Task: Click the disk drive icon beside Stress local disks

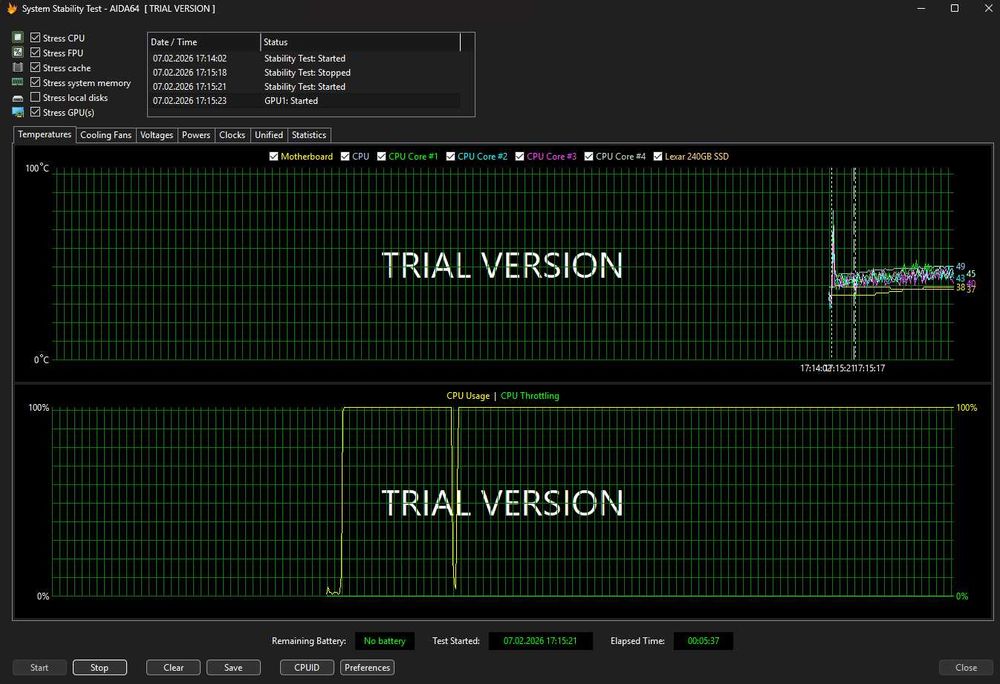Action: [18, 98]
